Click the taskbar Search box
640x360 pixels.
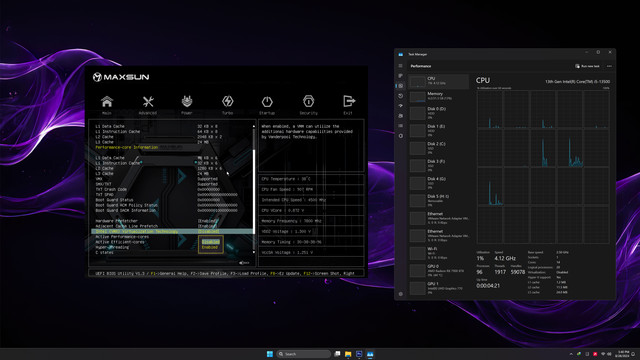pyautogui.click(x=304, y=354)
